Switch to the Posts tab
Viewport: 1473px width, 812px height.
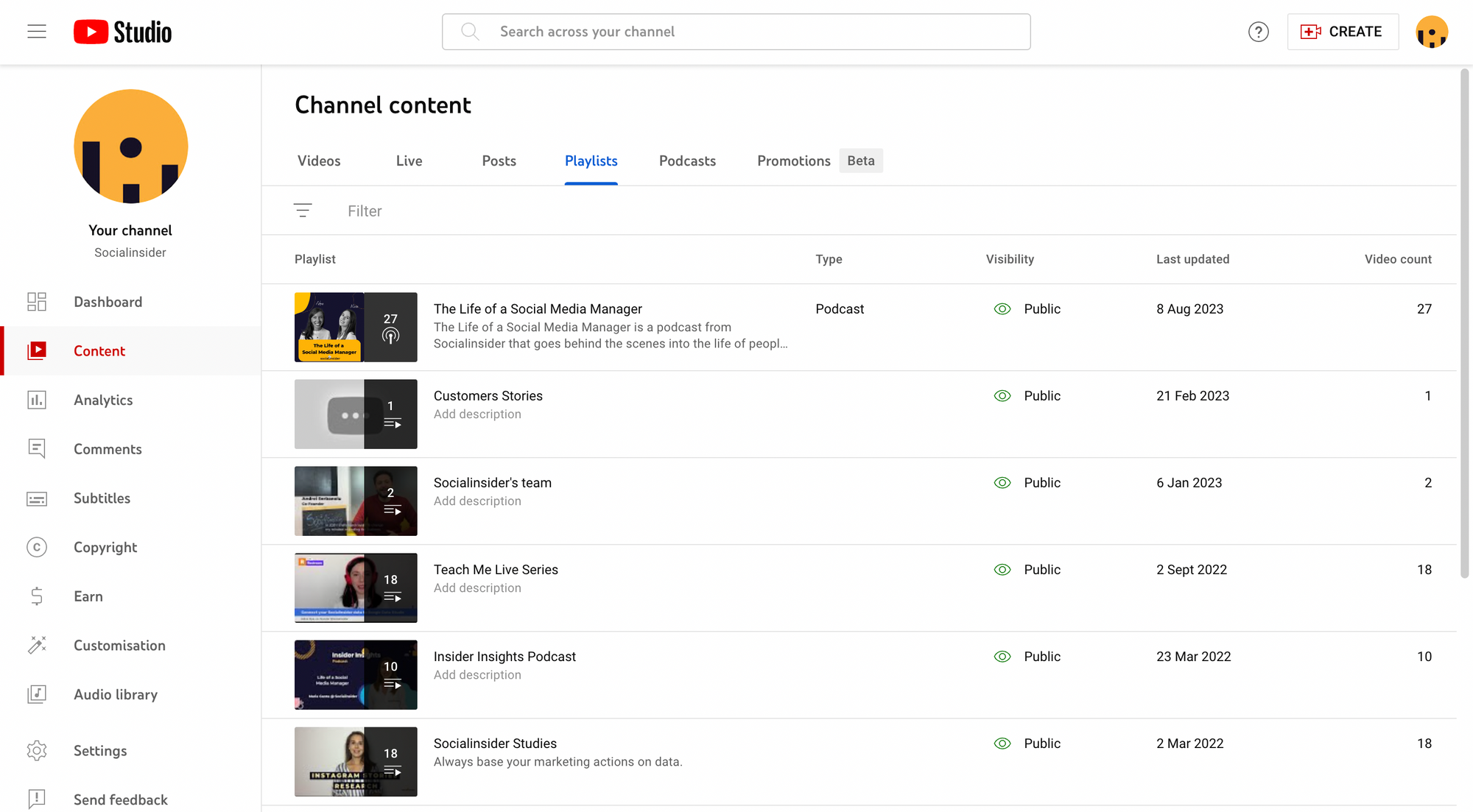[499, 160]
